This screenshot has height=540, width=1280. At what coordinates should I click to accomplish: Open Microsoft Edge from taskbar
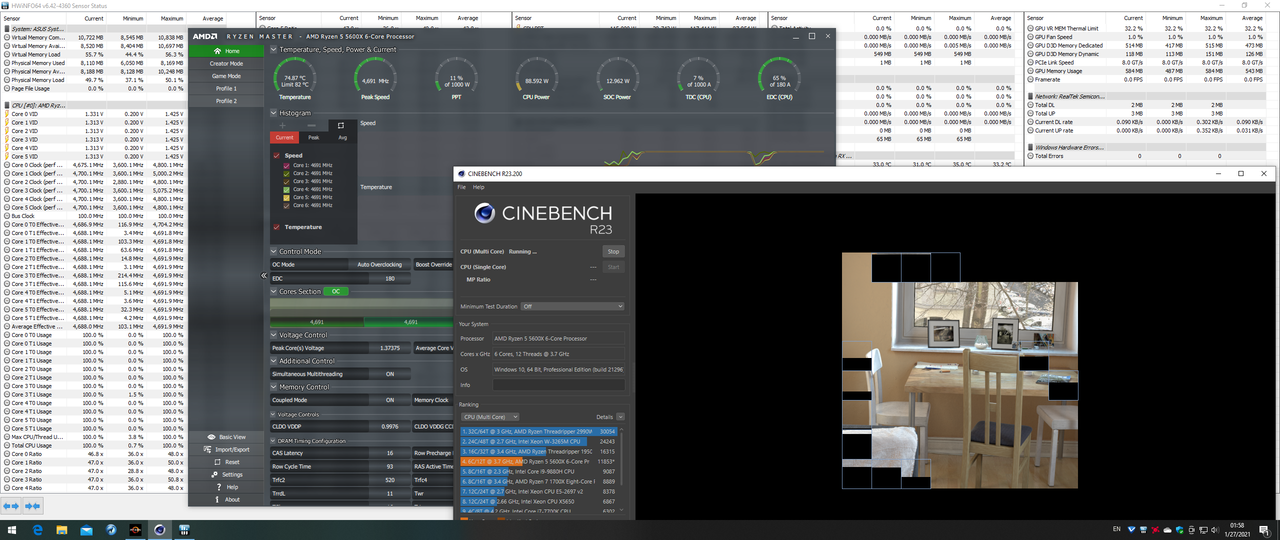pyautogui.click(x=38, y=529)
